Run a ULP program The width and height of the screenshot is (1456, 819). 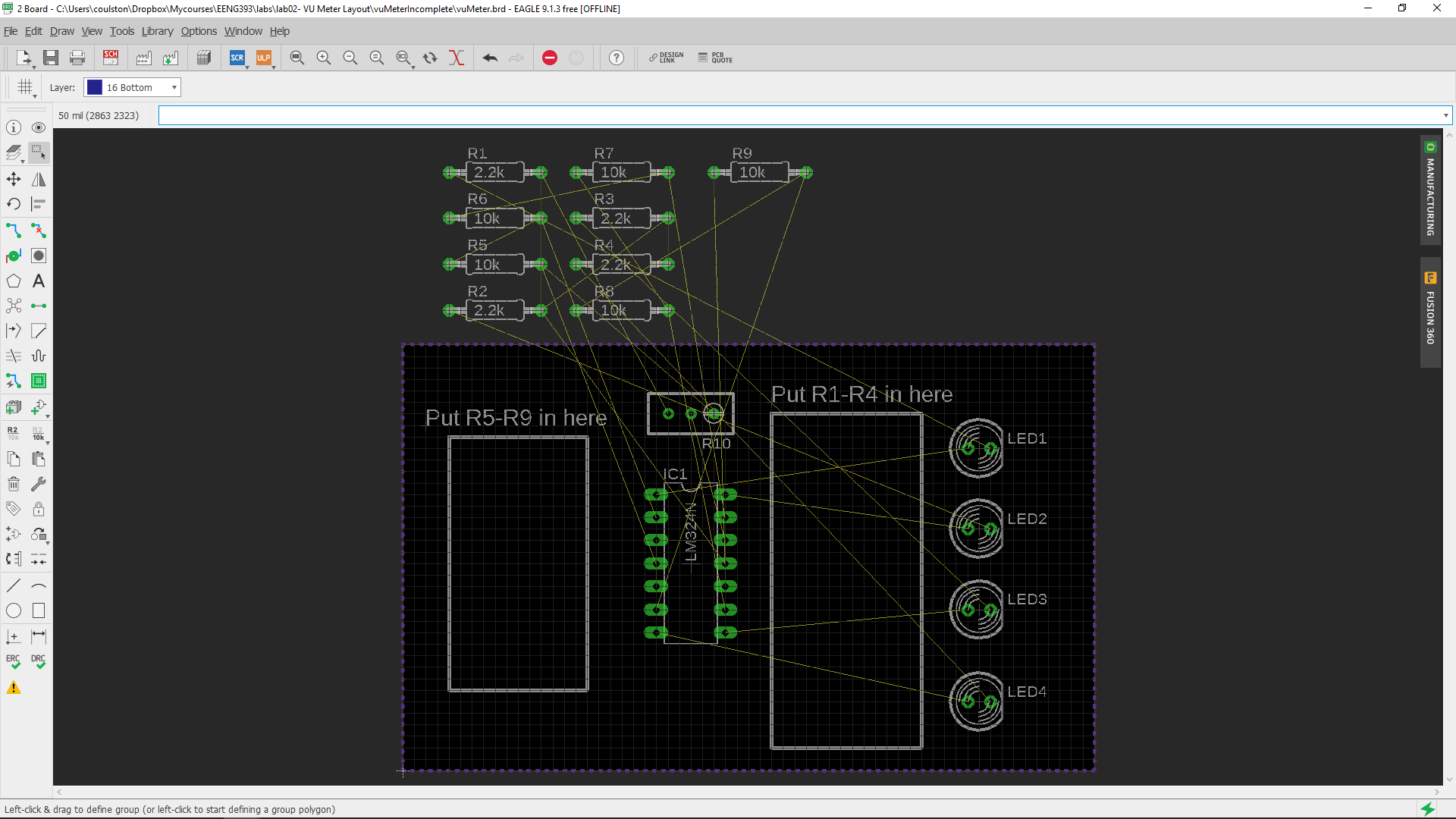pos(263,58)
